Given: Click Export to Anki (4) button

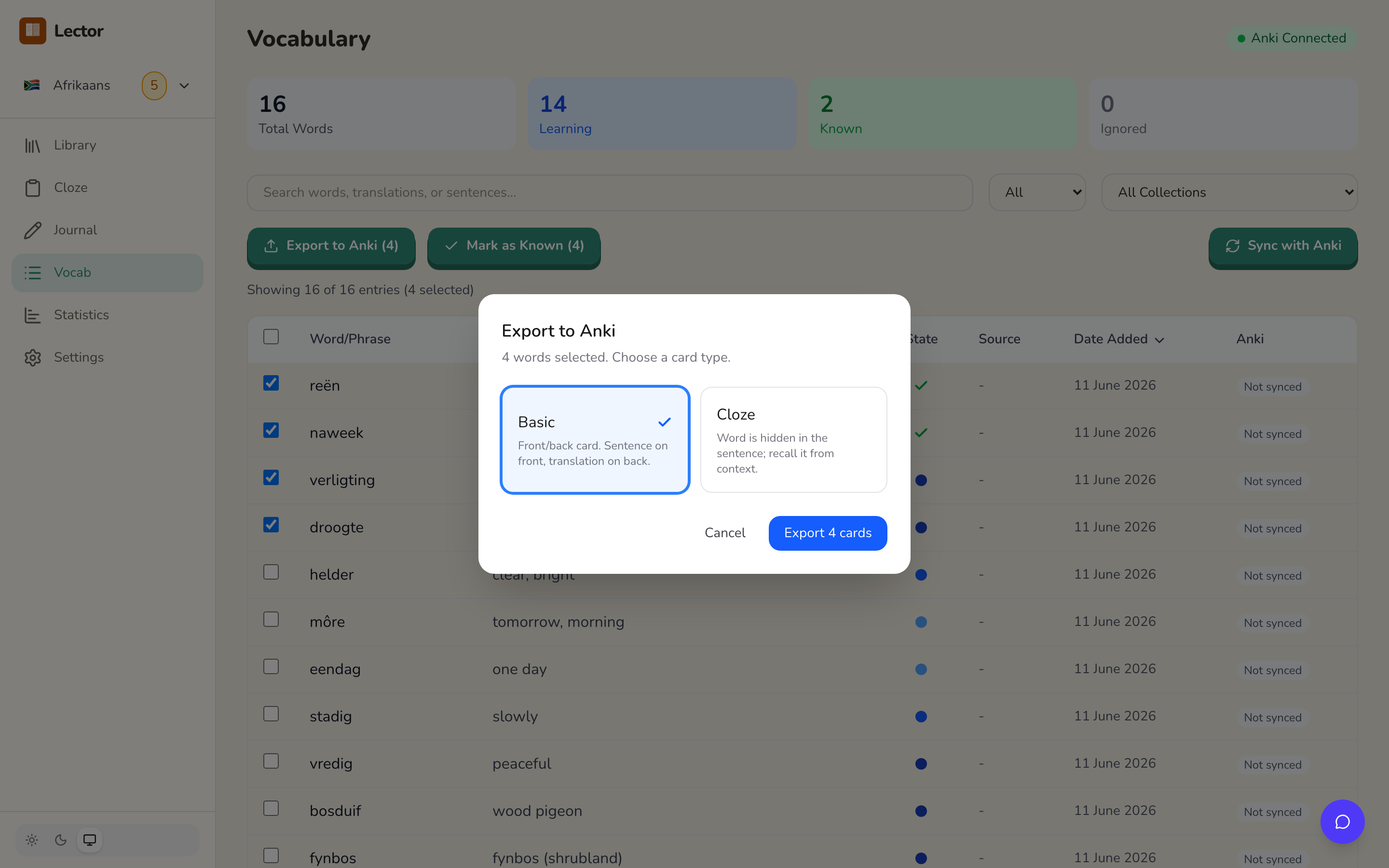Looking at the screenshot, I should coord(330,247).
